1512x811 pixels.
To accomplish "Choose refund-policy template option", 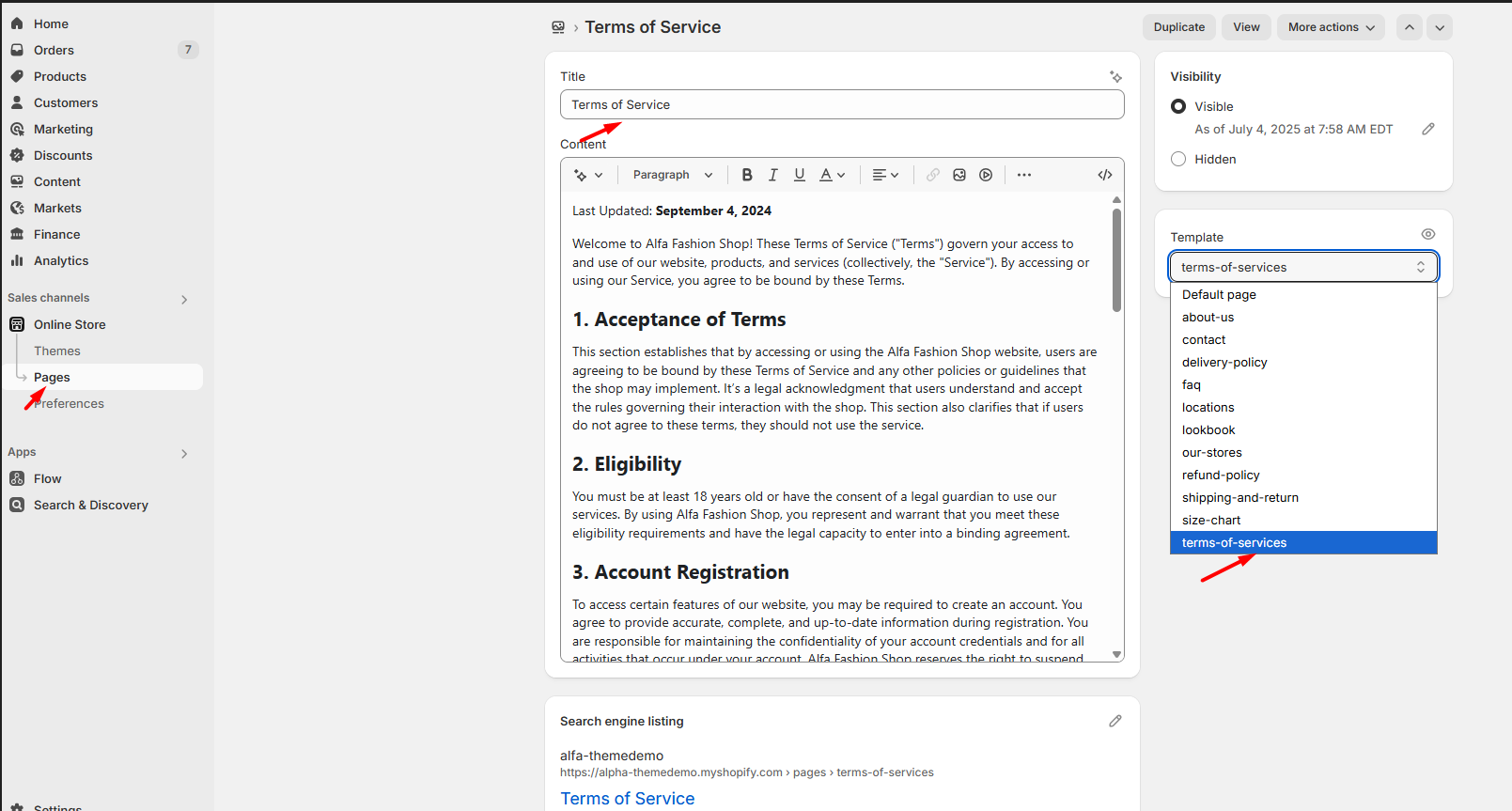I will point(1303,475).
